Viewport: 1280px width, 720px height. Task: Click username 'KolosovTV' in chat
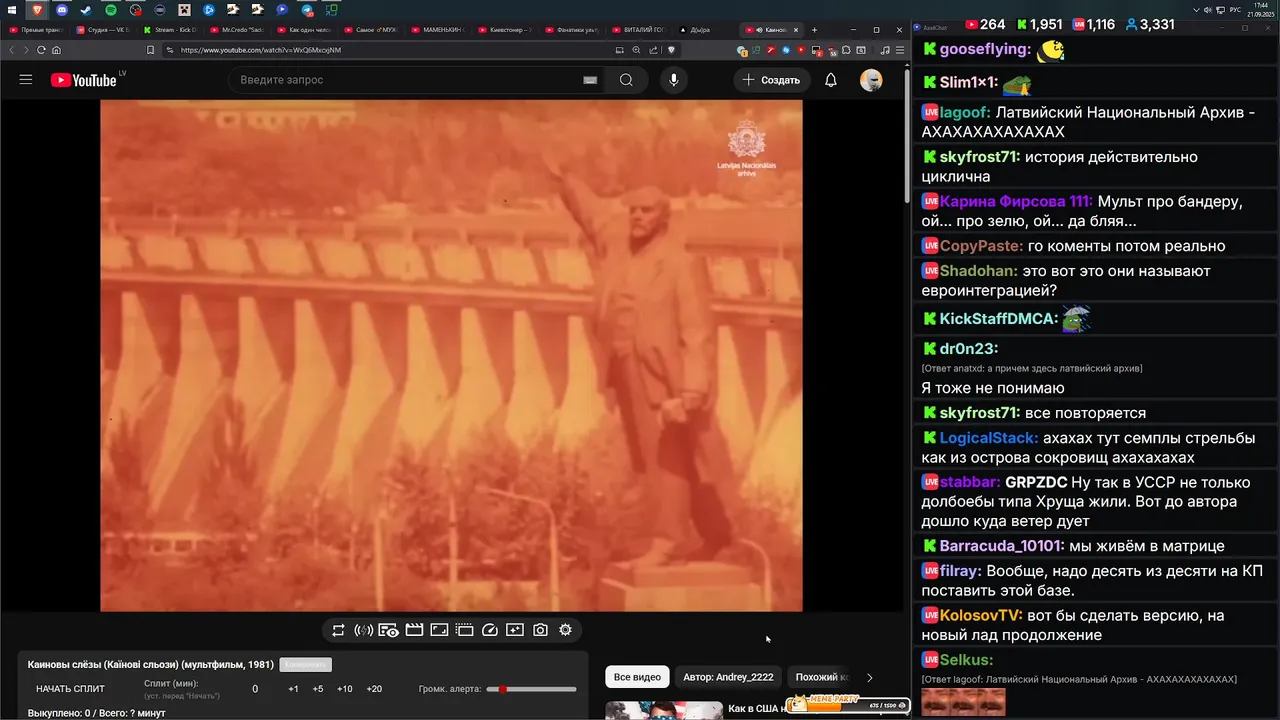(980, 616)
